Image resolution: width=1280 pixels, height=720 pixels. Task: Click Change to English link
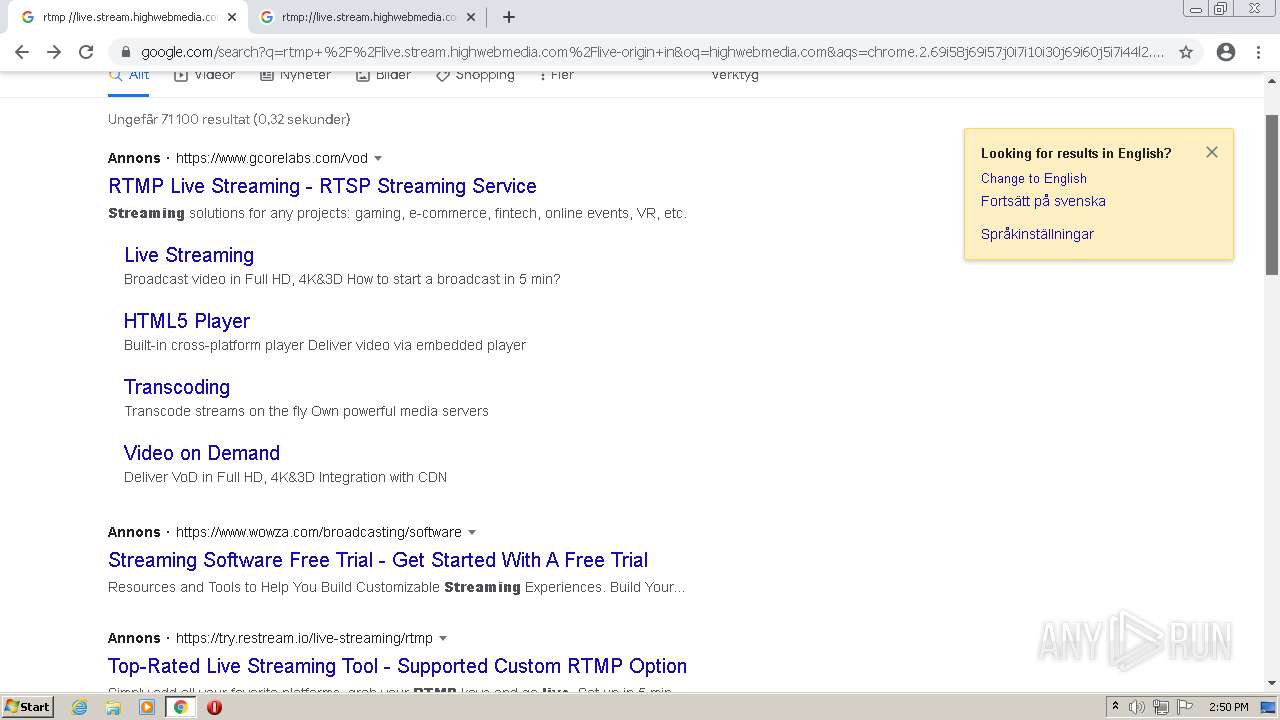pos(1034,178)
